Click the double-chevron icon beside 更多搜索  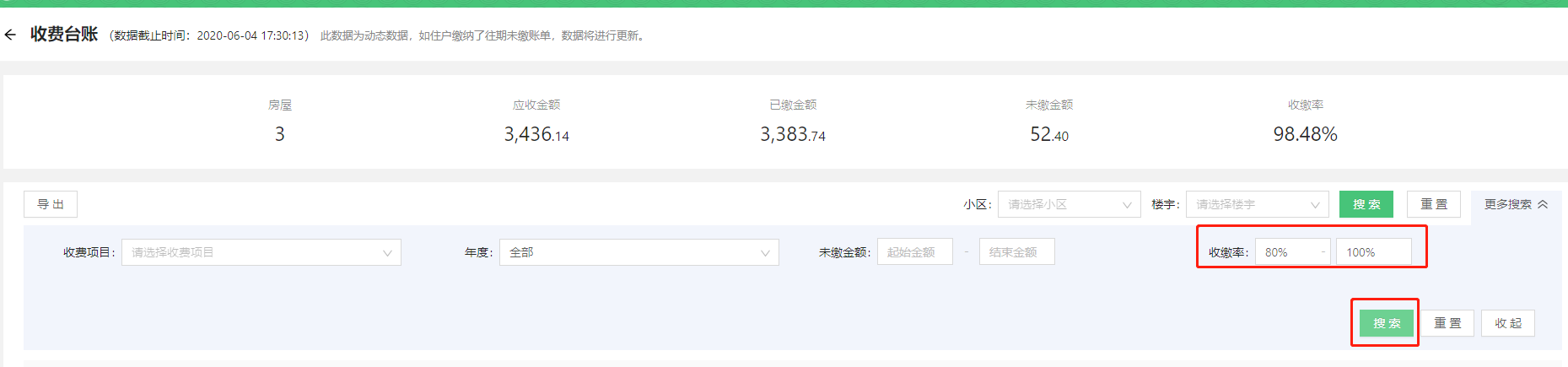tap(1543, 204)
